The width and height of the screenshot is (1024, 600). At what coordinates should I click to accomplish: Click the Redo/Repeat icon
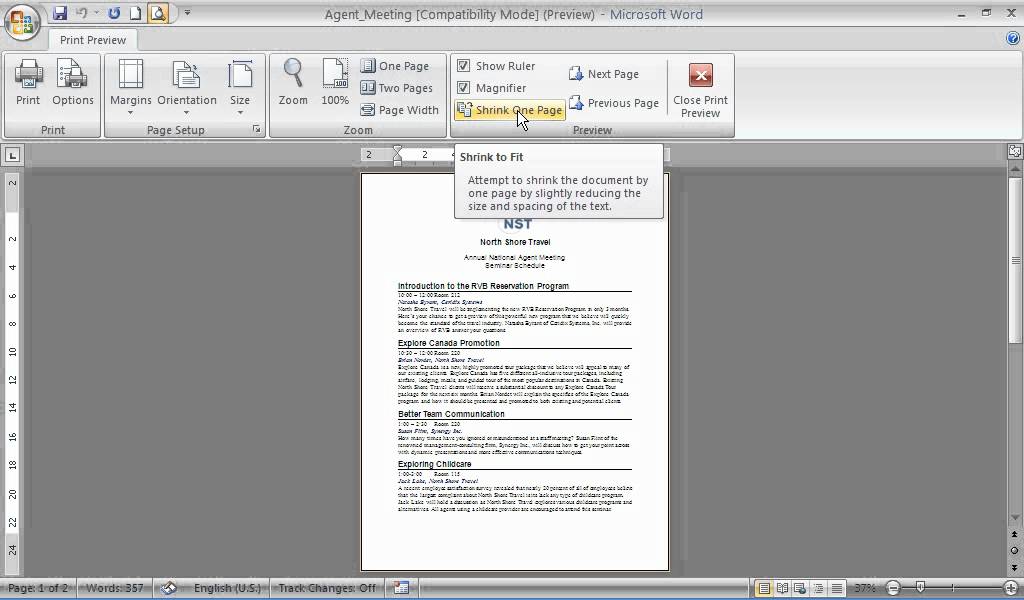coord(114,12)
